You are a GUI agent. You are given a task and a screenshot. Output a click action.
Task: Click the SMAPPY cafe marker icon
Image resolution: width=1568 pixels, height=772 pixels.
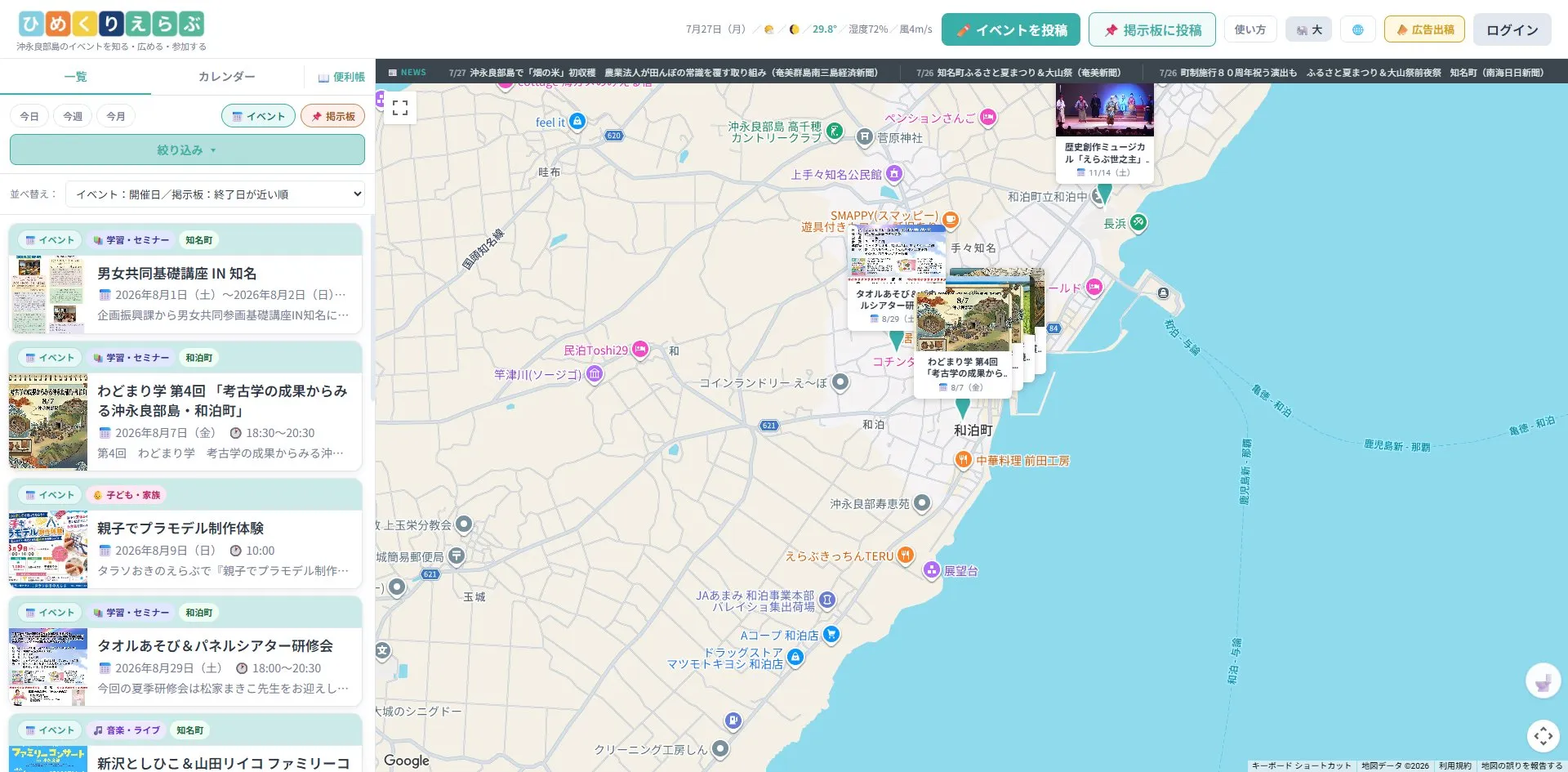click(x=950, y=219)
